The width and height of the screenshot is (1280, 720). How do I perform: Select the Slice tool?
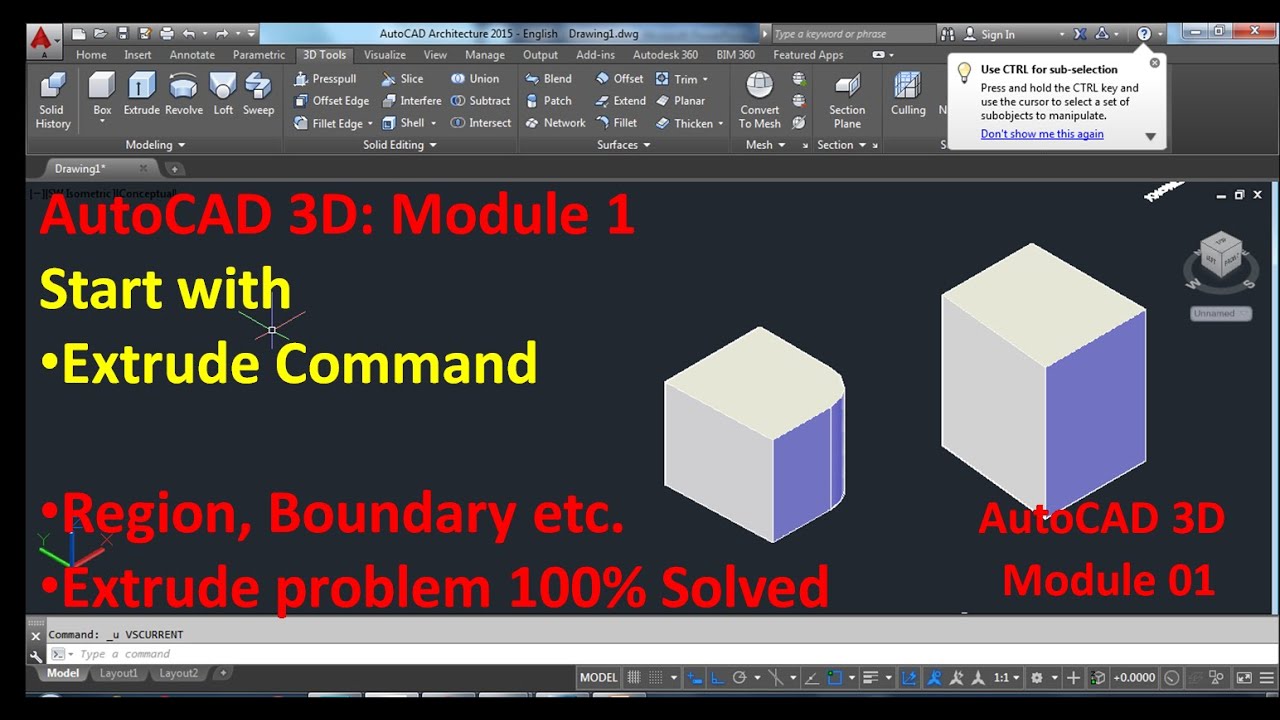pyautogui.click(x=402, y=78)
